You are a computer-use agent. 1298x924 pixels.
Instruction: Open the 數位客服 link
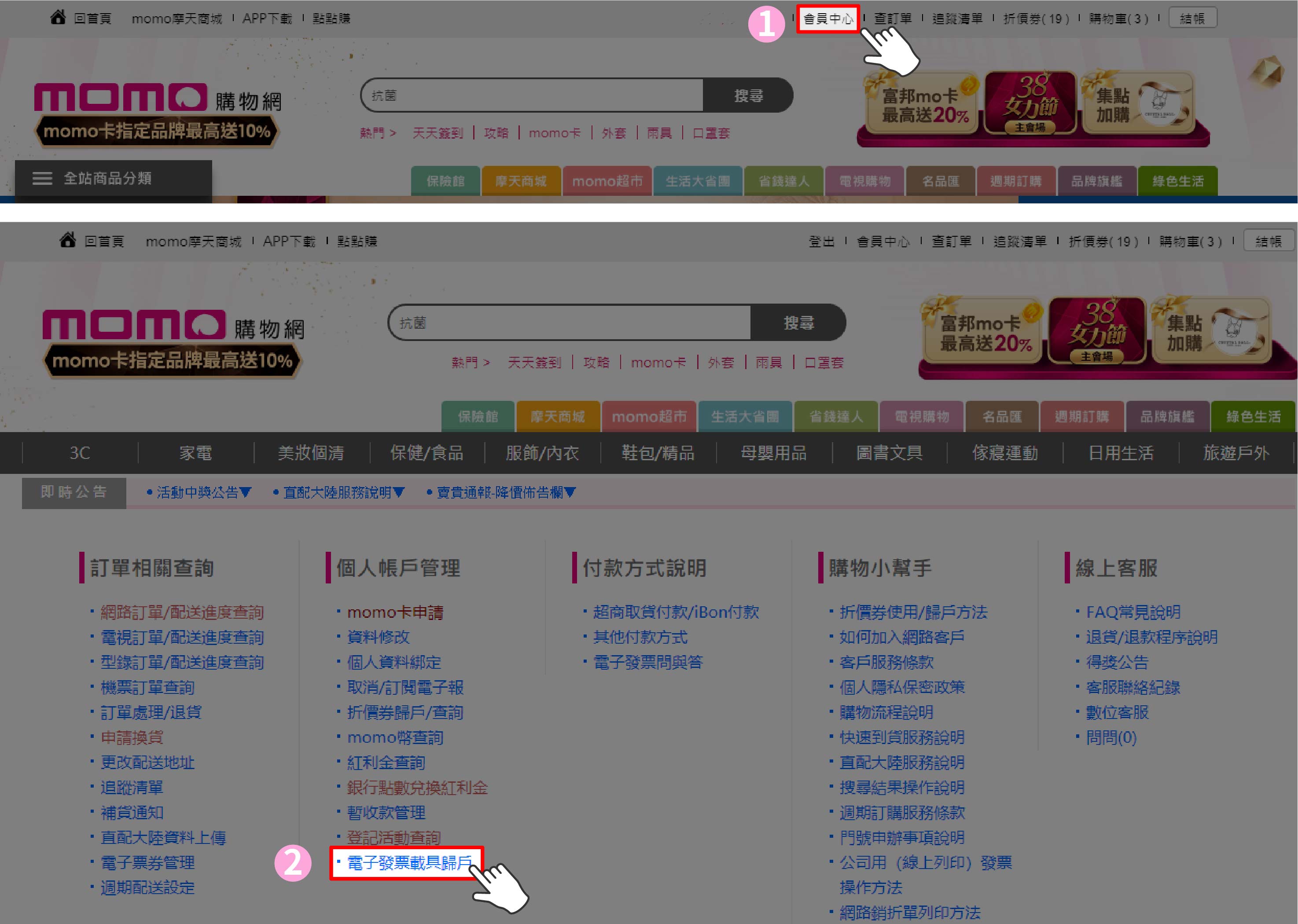point(1117,712)
